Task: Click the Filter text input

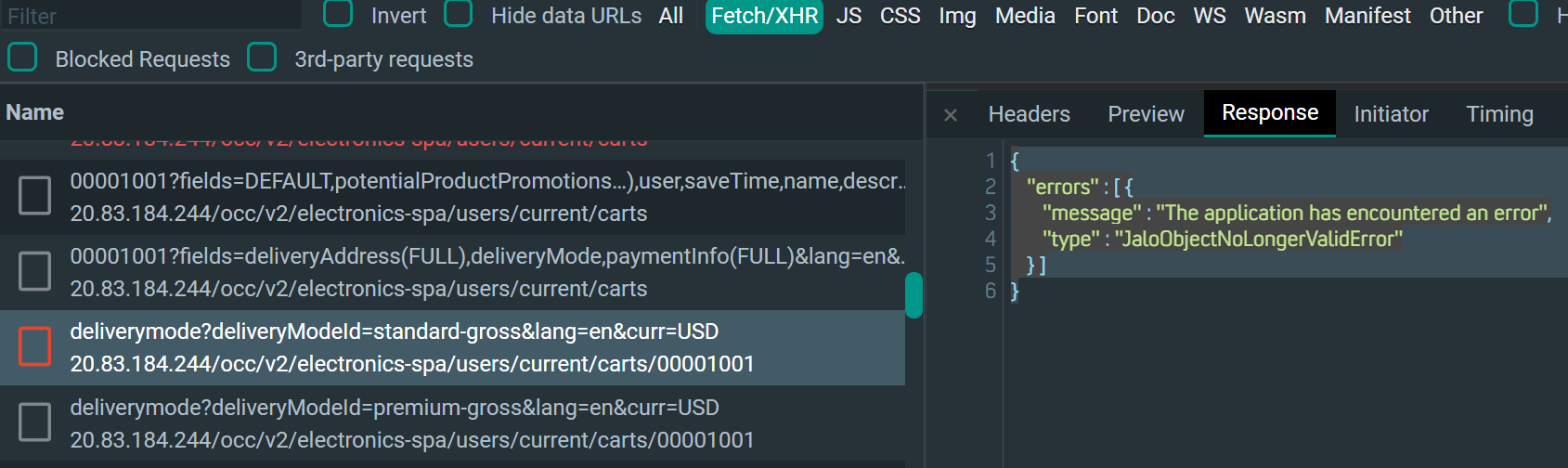Action: [x=151, y=15]
